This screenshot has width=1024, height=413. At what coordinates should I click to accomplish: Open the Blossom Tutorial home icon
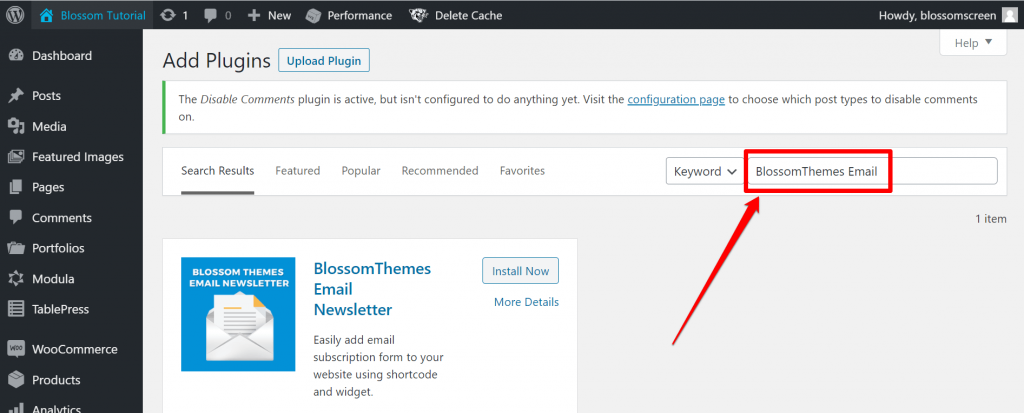pos(46,15)
